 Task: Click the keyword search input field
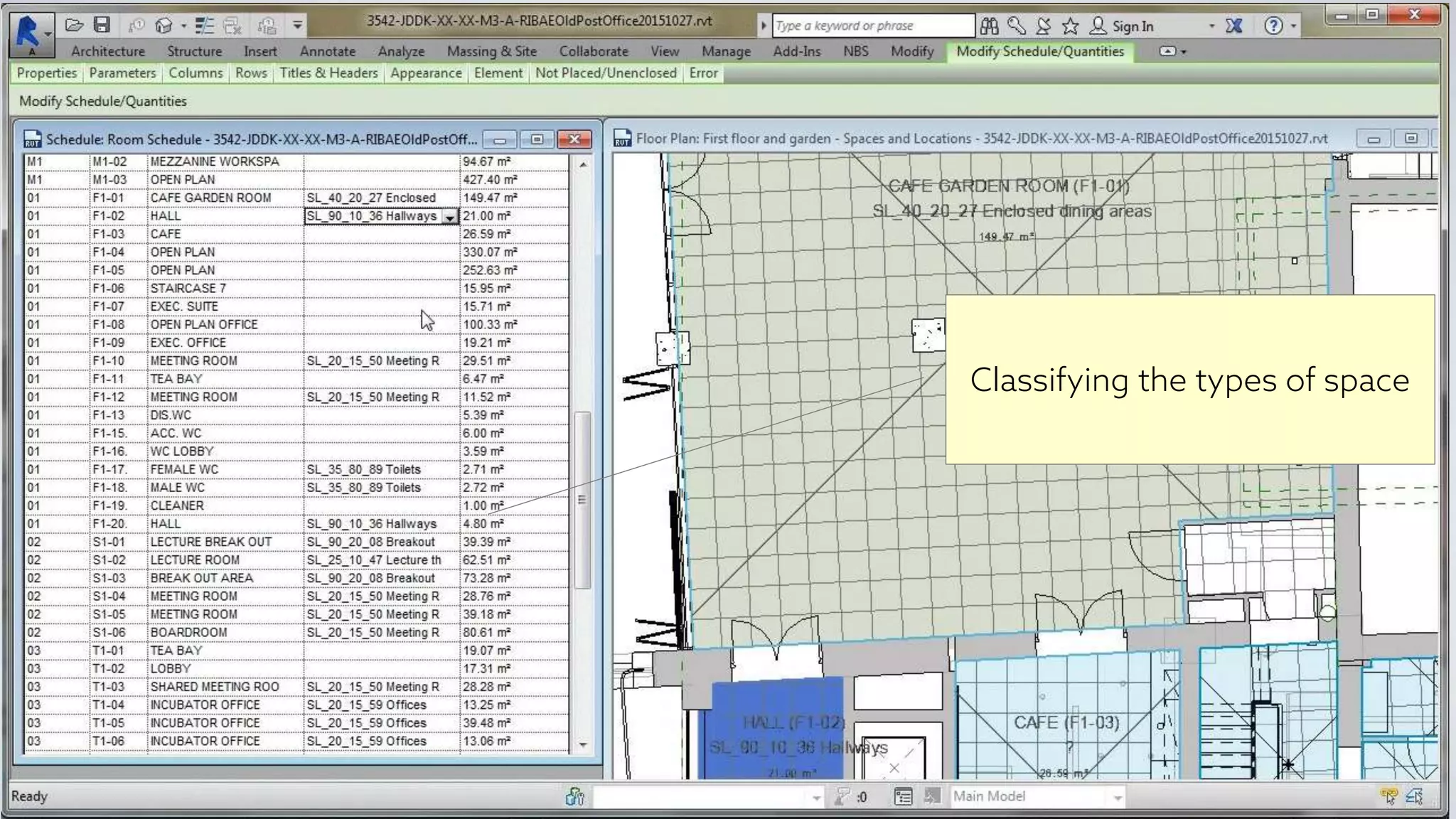[873, 26]
